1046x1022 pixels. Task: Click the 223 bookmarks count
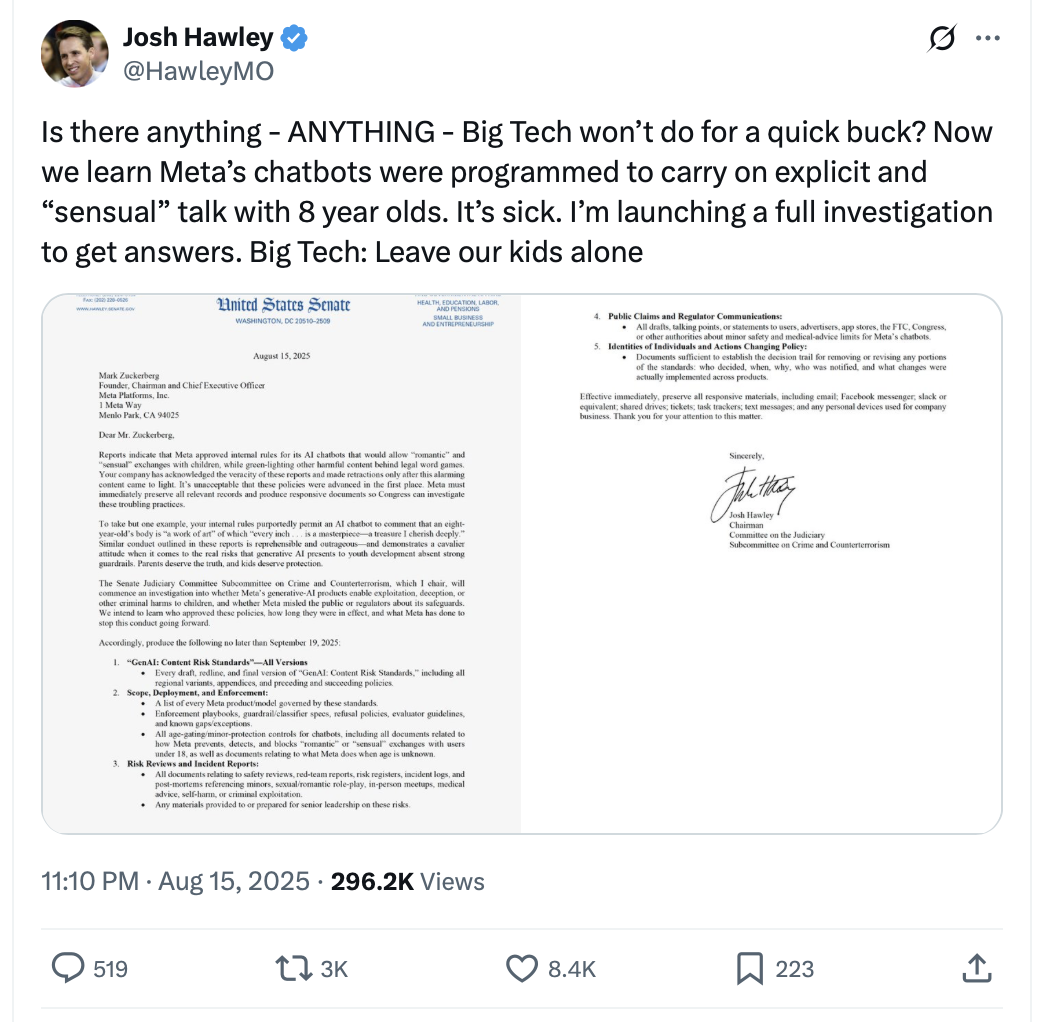[x=795, y=968]
